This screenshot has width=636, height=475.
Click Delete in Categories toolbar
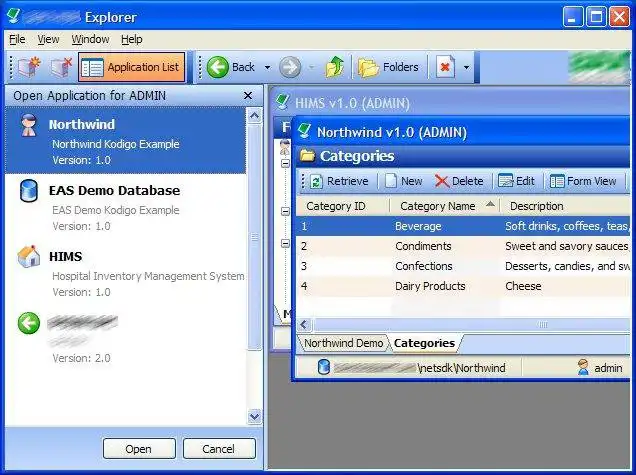[459, 181]
